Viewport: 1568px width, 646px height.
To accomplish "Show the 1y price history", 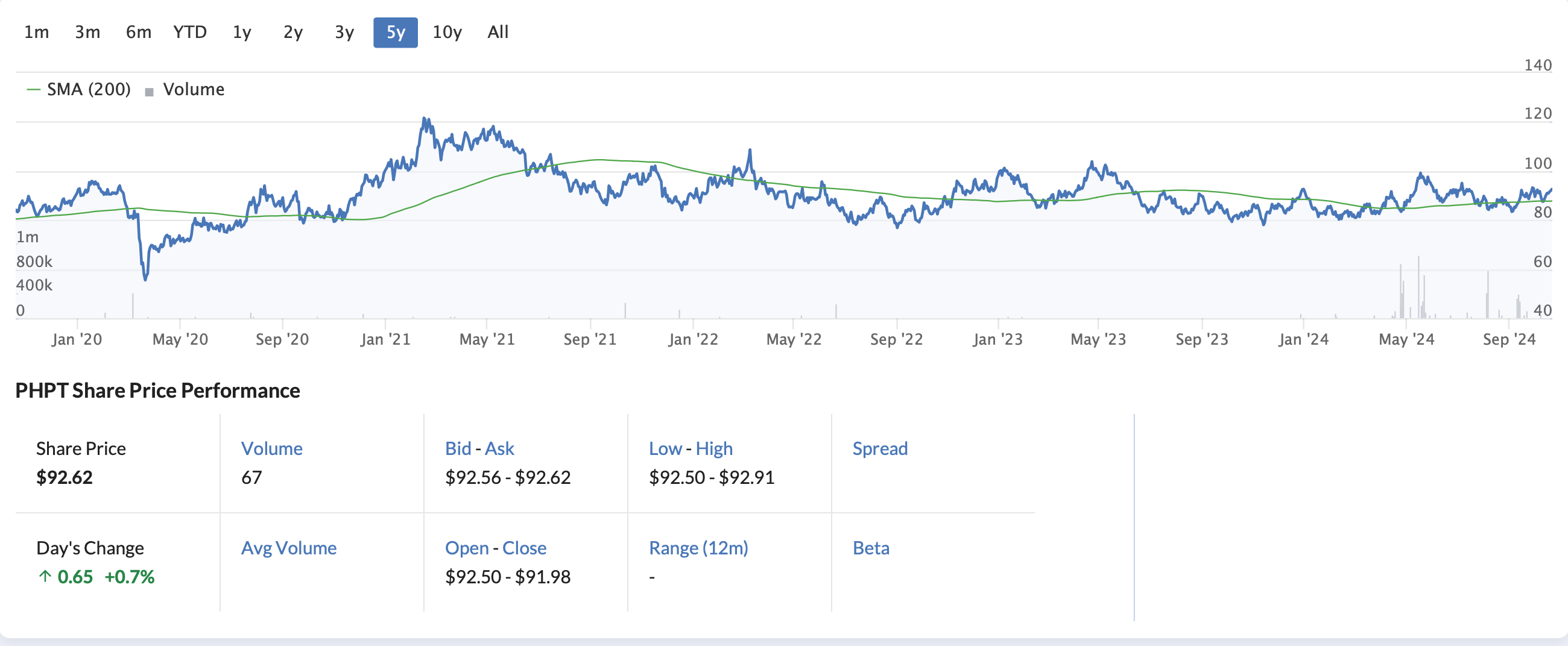I will tap(242, 32).
